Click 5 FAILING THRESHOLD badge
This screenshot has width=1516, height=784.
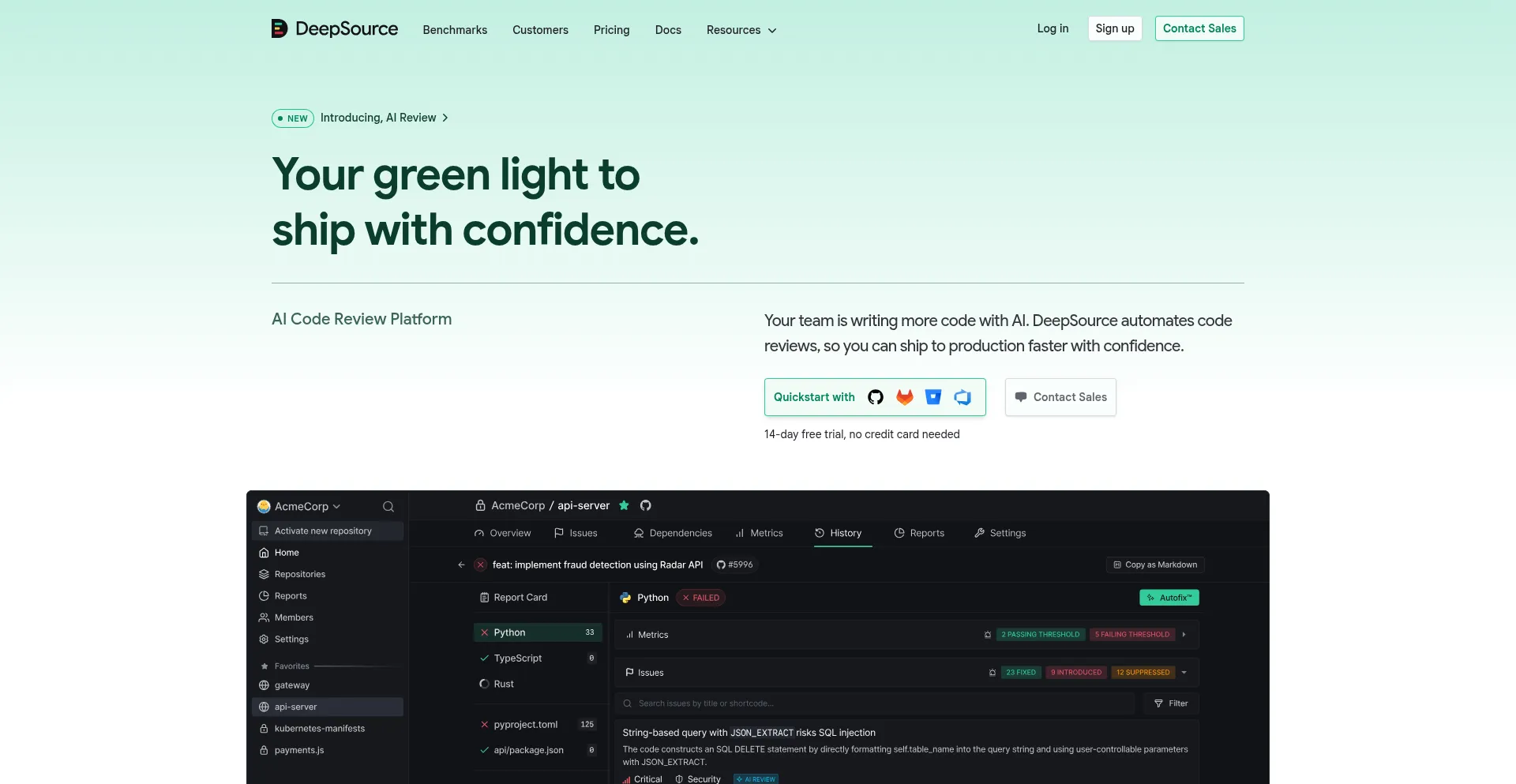tap(1131, 634)
